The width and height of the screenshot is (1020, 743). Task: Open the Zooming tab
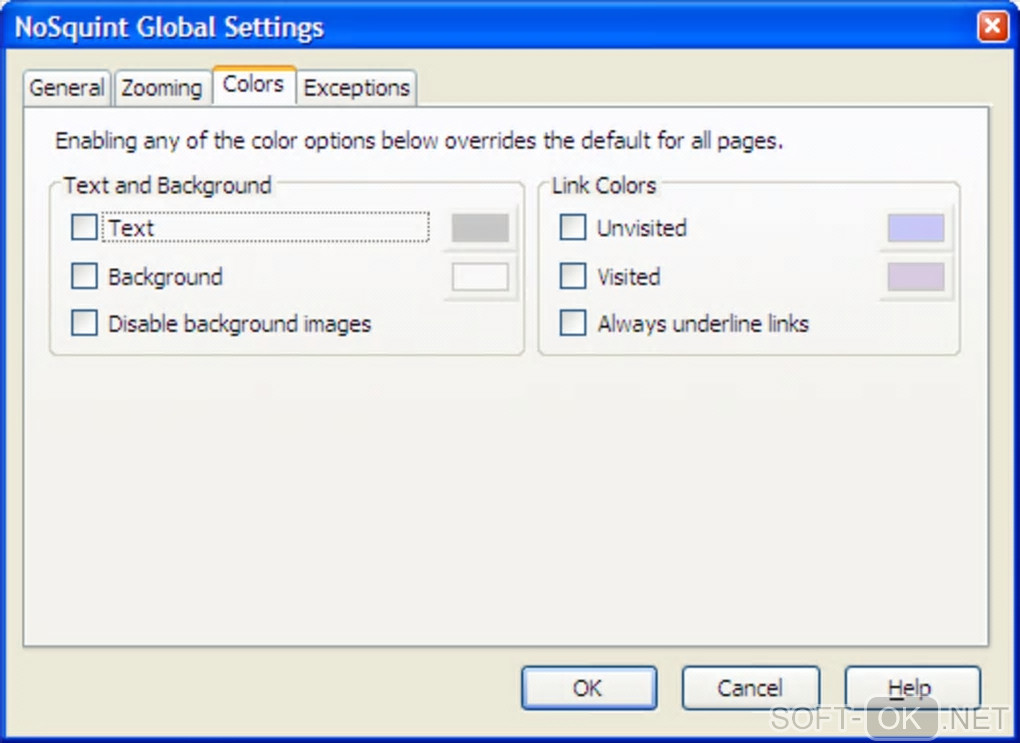click(x=161, y=87)
